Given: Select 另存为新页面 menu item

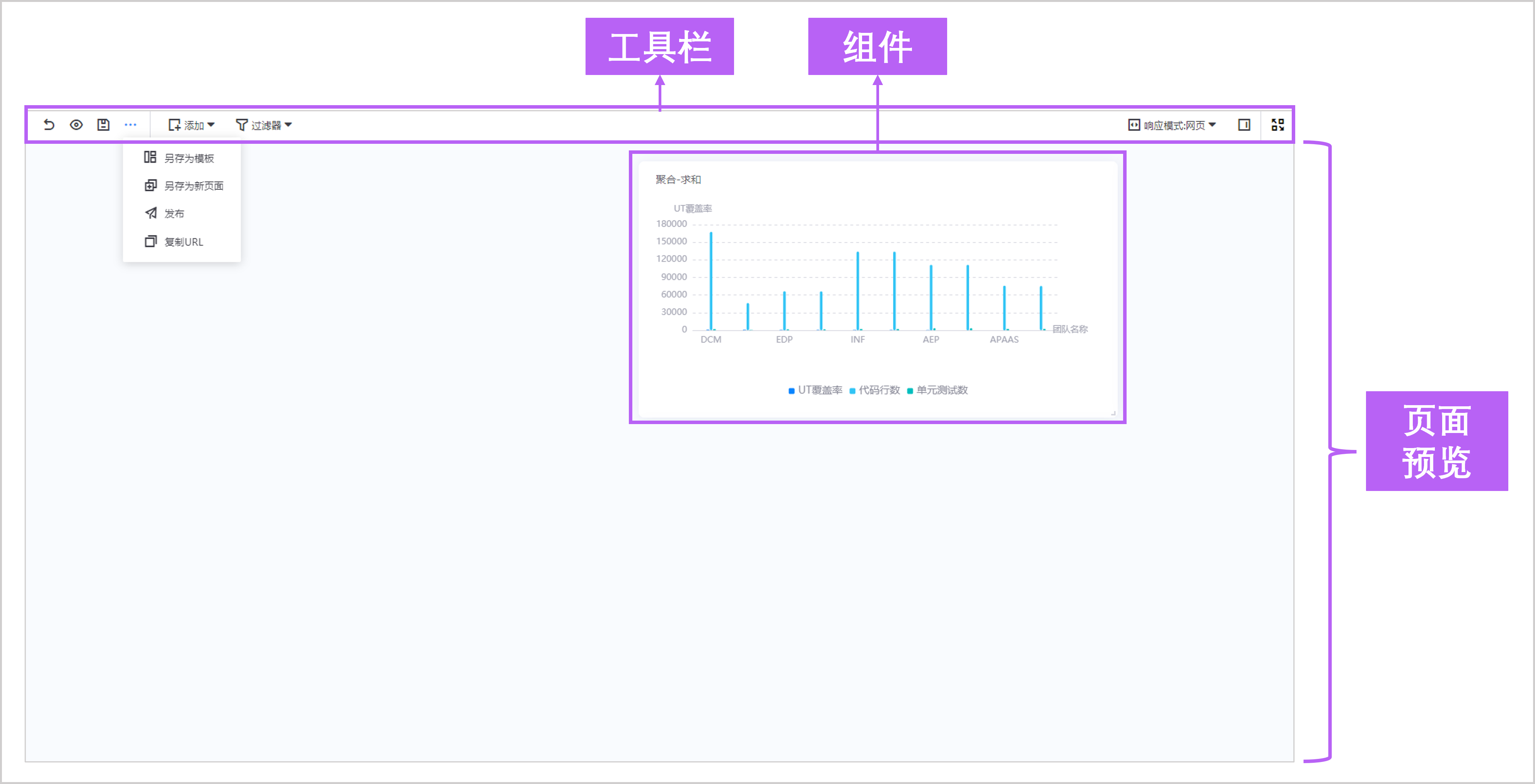Looking at the screenshot, I should 194,186.
